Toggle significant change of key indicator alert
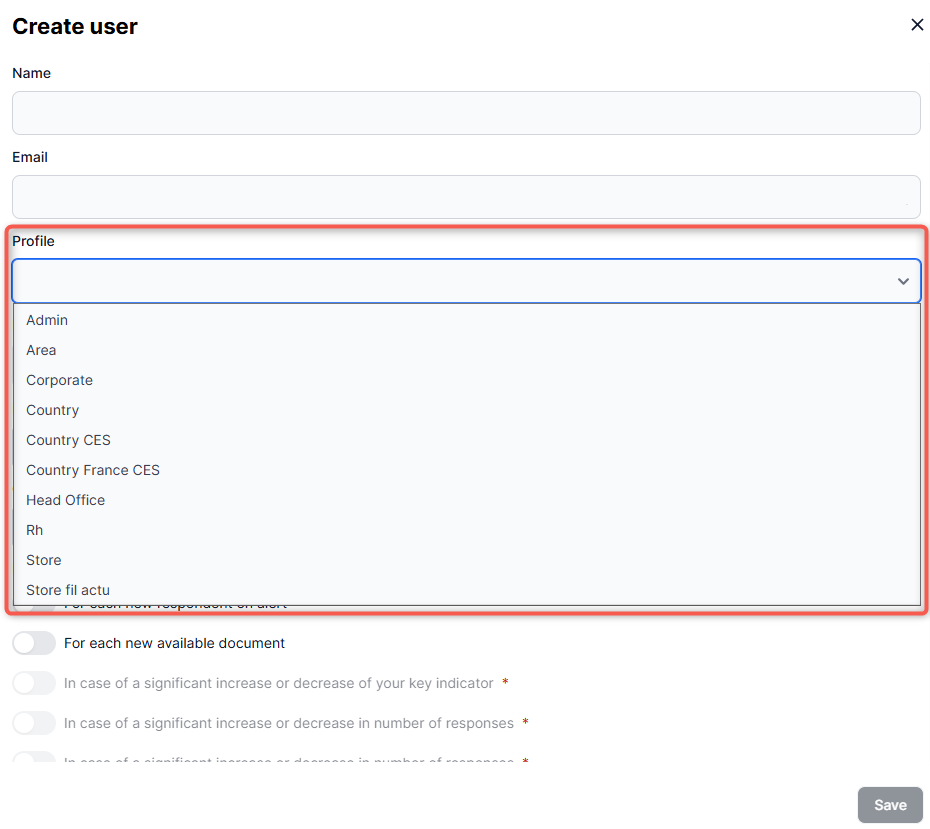This screenshot has width=930, height=829. (34, 683)
